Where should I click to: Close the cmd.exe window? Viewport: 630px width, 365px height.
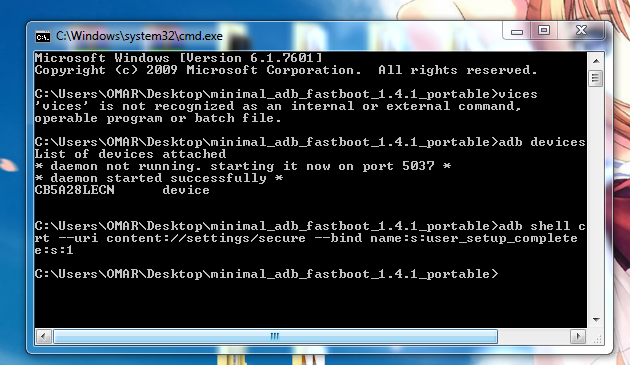(x=581, y=31)
